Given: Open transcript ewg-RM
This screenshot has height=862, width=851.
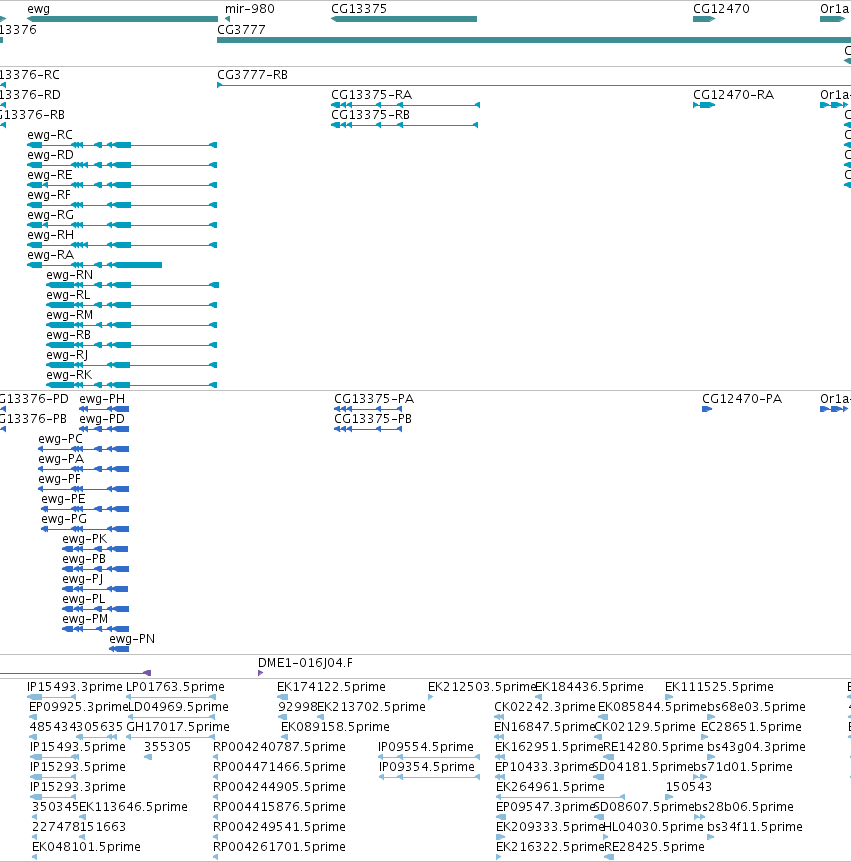Looking at the screenshot, I should pos(131,325).
